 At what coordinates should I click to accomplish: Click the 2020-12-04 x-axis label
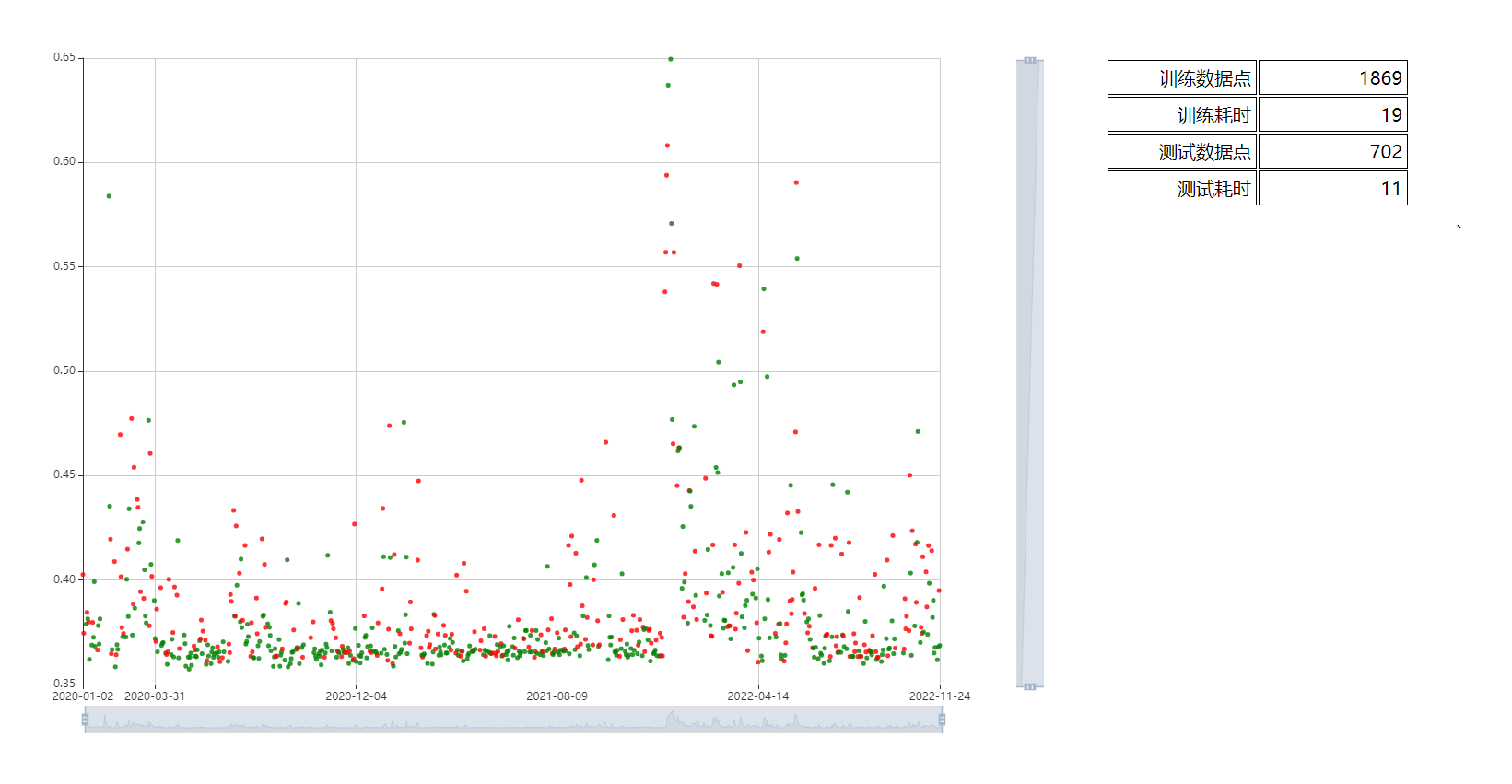[356, 696]
